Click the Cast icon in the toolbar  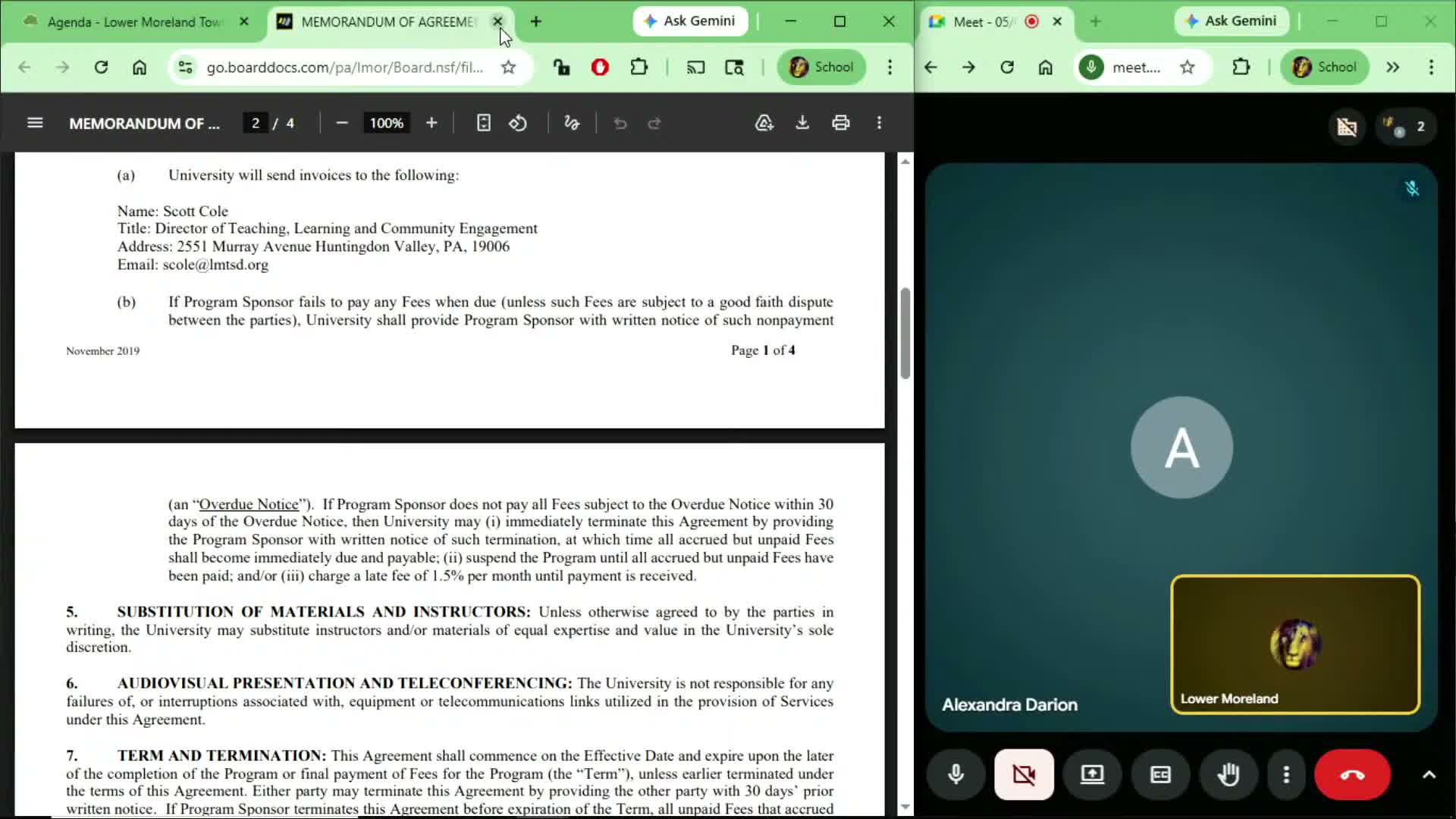pyautogui.click(x=695, y=67)
